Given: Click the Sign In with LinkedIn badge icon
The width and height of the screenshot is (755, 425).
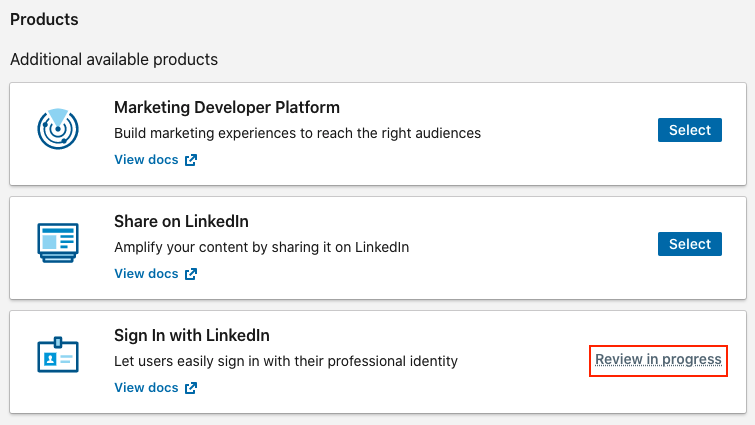Looking at the screenshot, I should 58,355.
